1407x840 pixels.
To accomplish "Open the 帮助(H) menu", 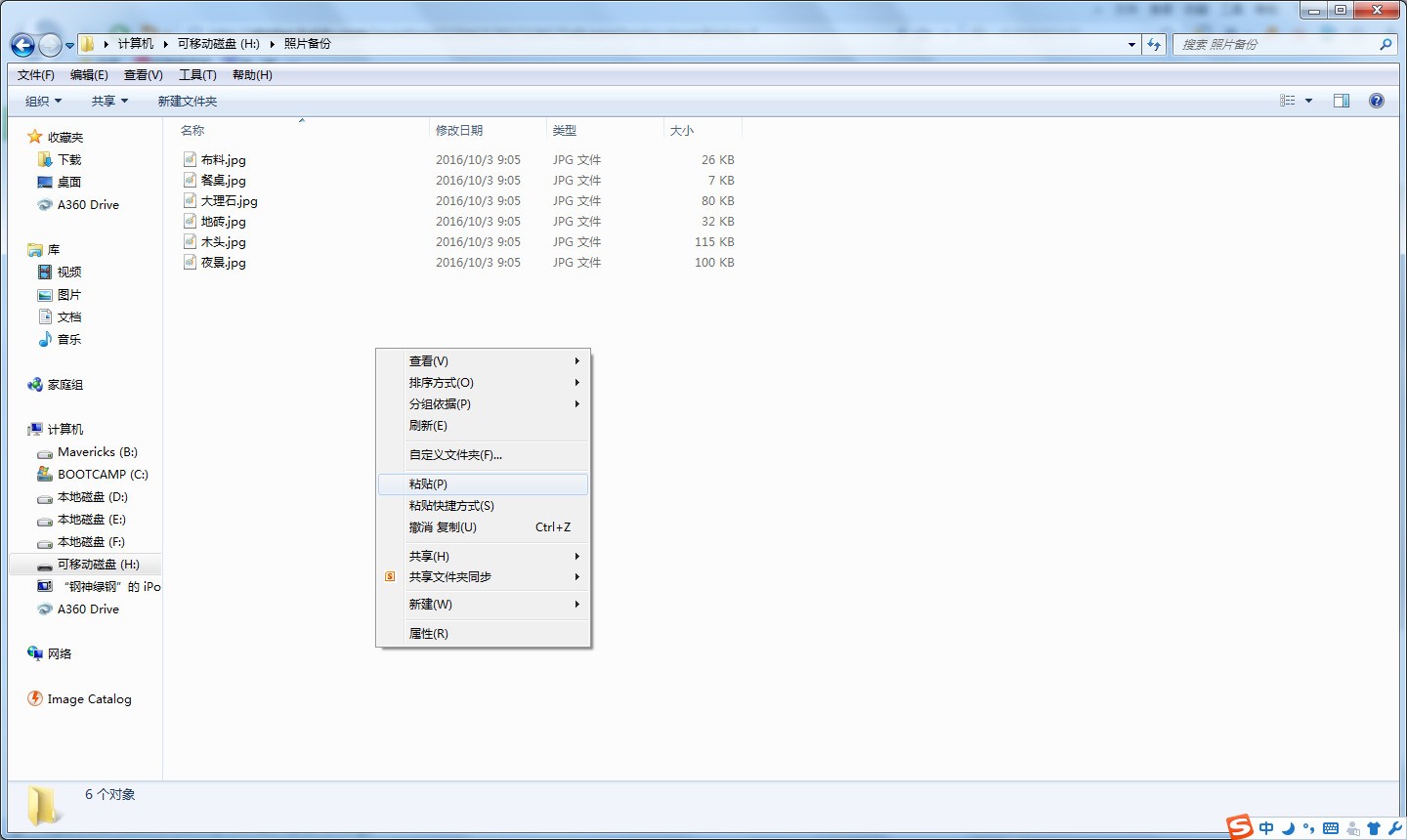I will coord(252,75).
